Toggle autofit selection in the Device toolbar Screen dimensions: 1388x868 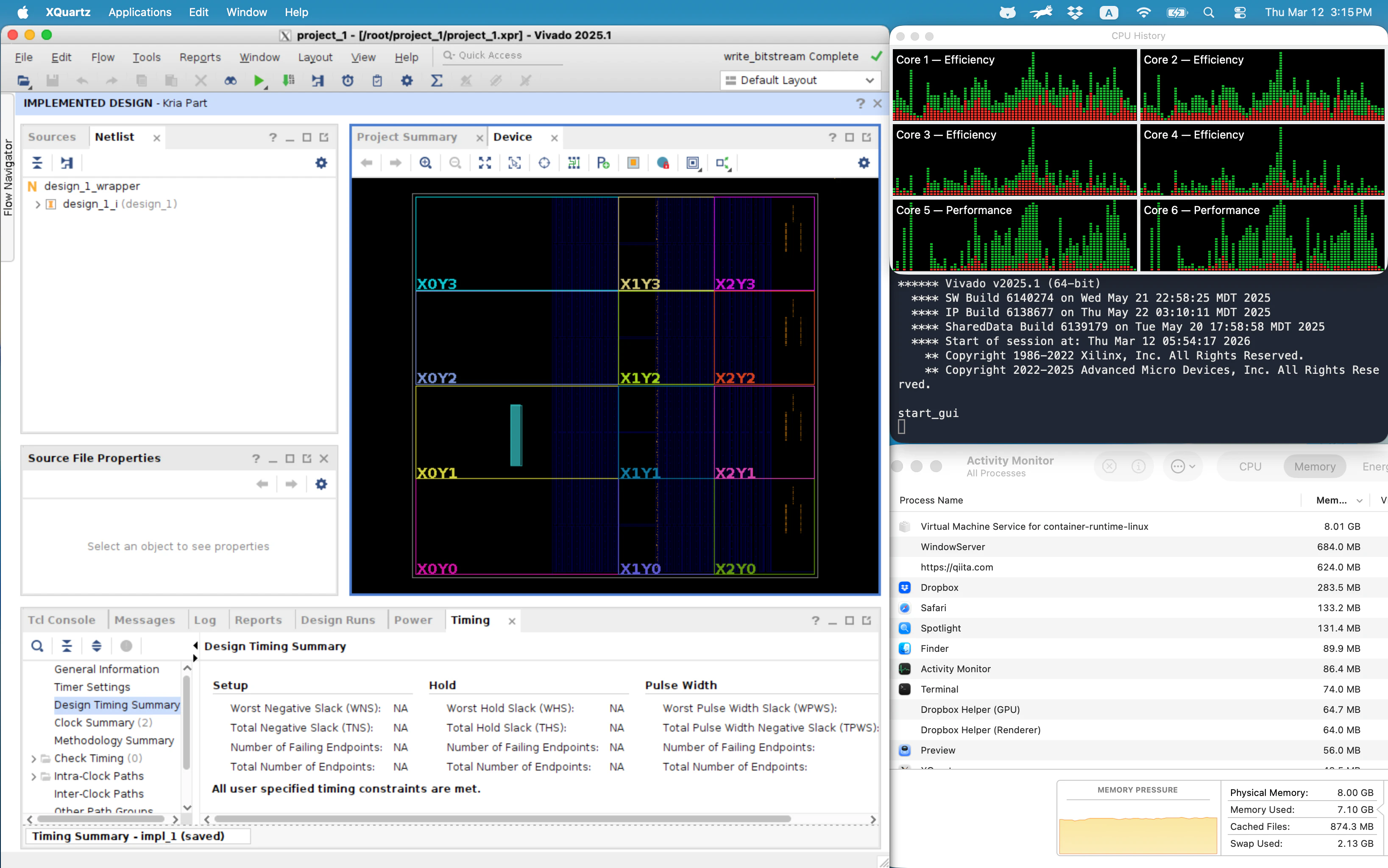coord(544,163)
